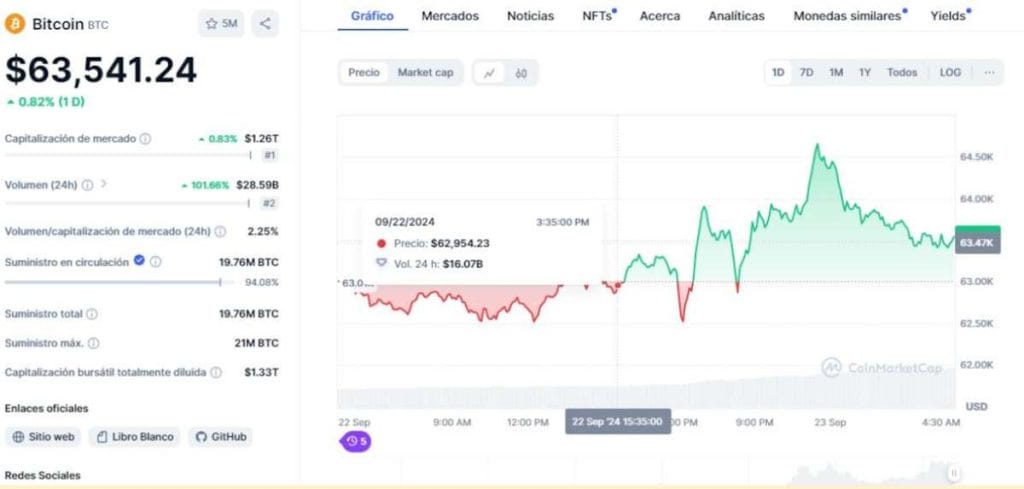Open info icon beside Suministro en circulación

tap(155, 262)
